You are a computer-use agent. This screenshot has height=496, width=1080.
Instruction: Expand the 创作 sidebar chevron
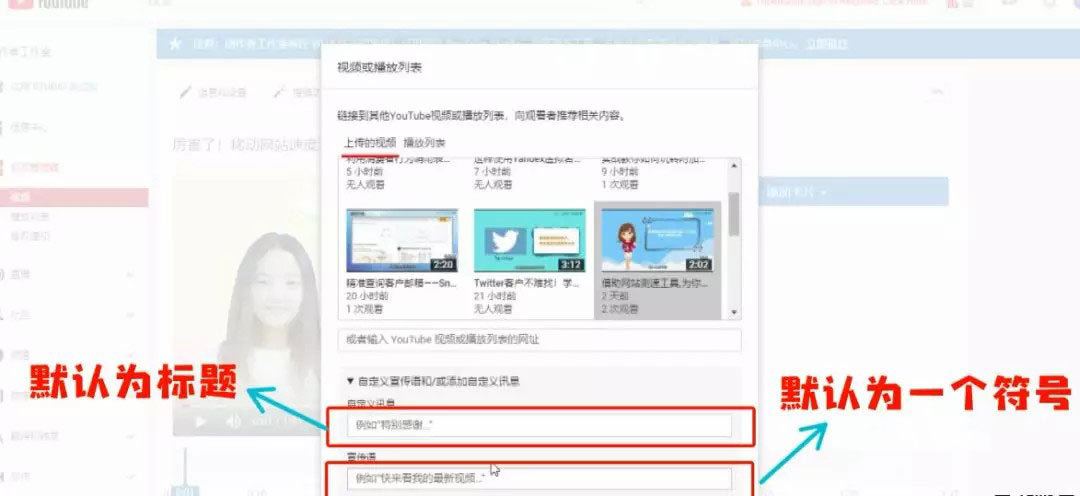tap(130, 476)
